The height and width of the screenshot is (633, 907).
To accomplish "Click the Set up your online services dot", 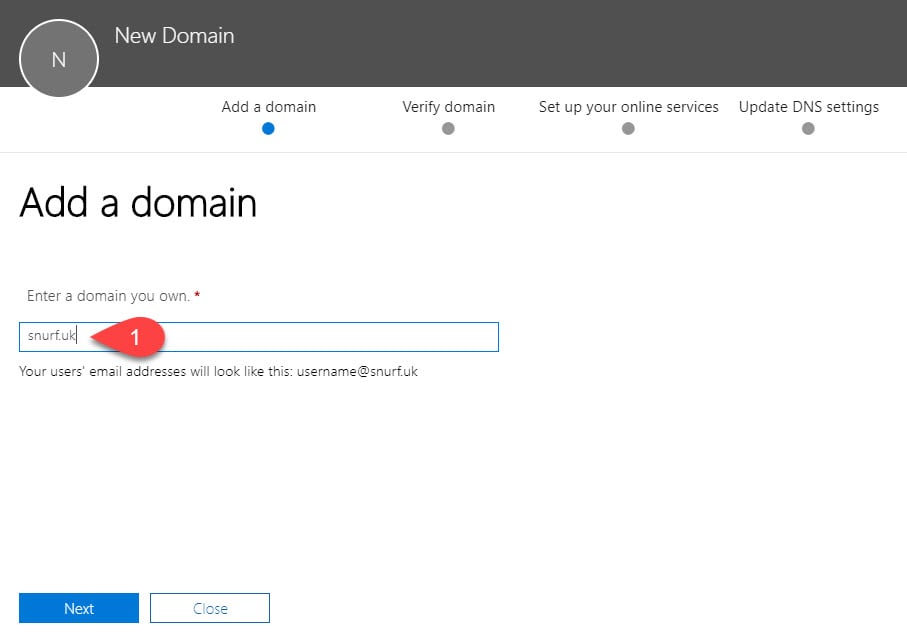I will coord(628,128).
